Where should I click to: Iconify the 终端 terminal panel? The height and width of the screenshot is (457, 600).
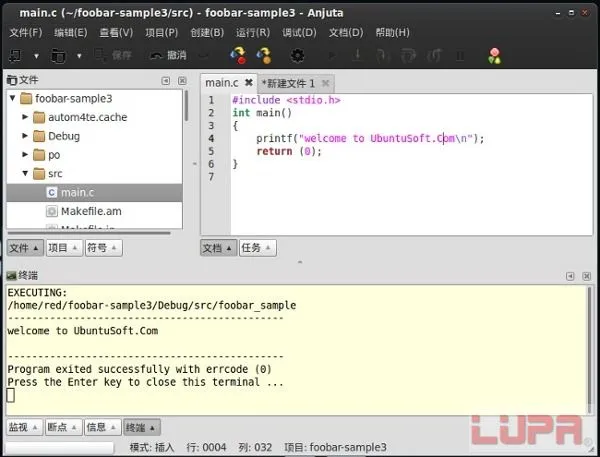coord(570,276)
